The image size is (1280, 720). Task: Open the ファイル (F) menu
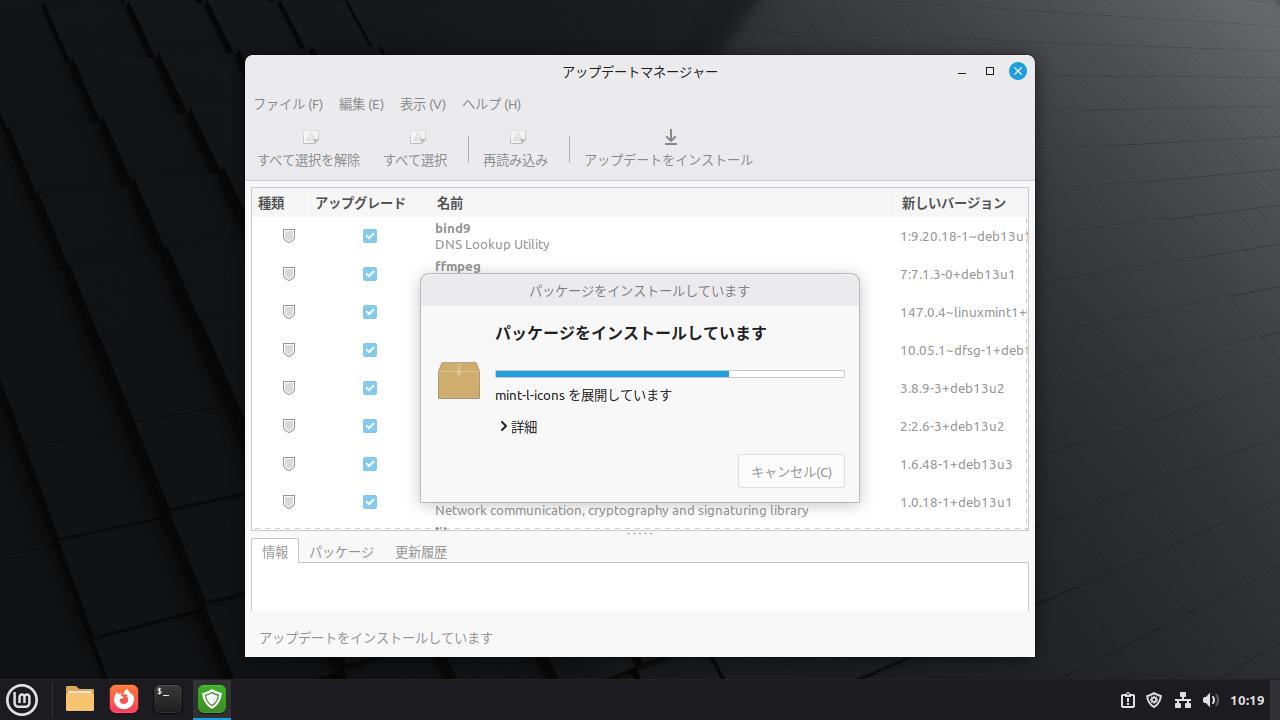(288, 104)
